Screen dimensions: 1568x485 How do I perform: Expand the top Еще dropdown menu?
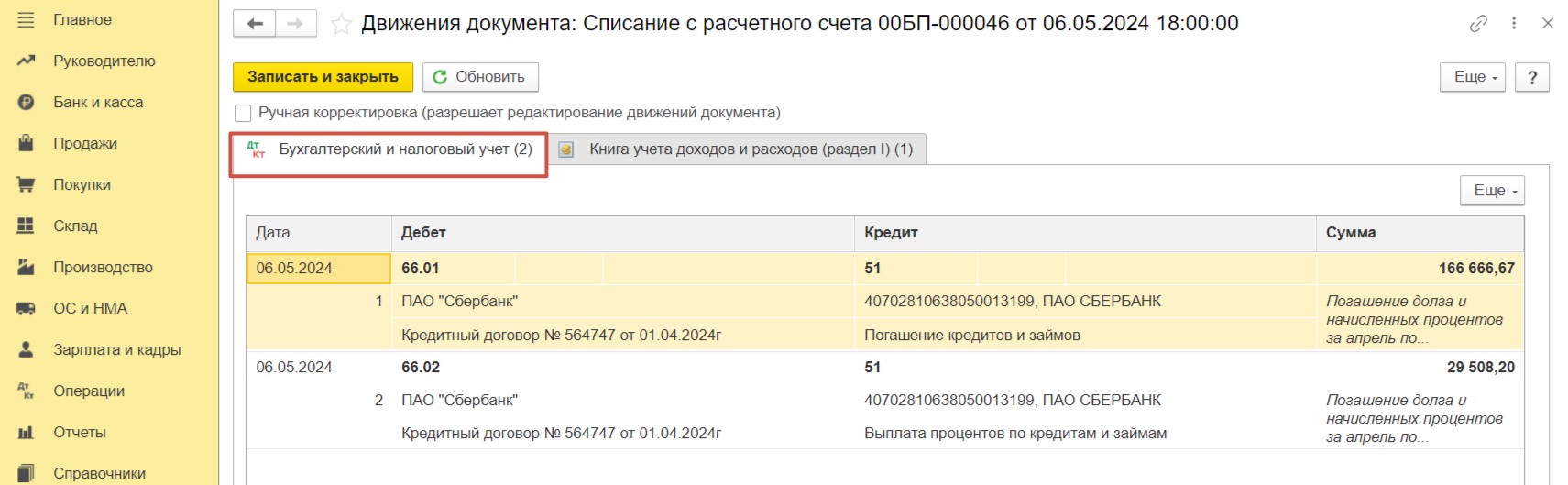[x=1473, y=77]
